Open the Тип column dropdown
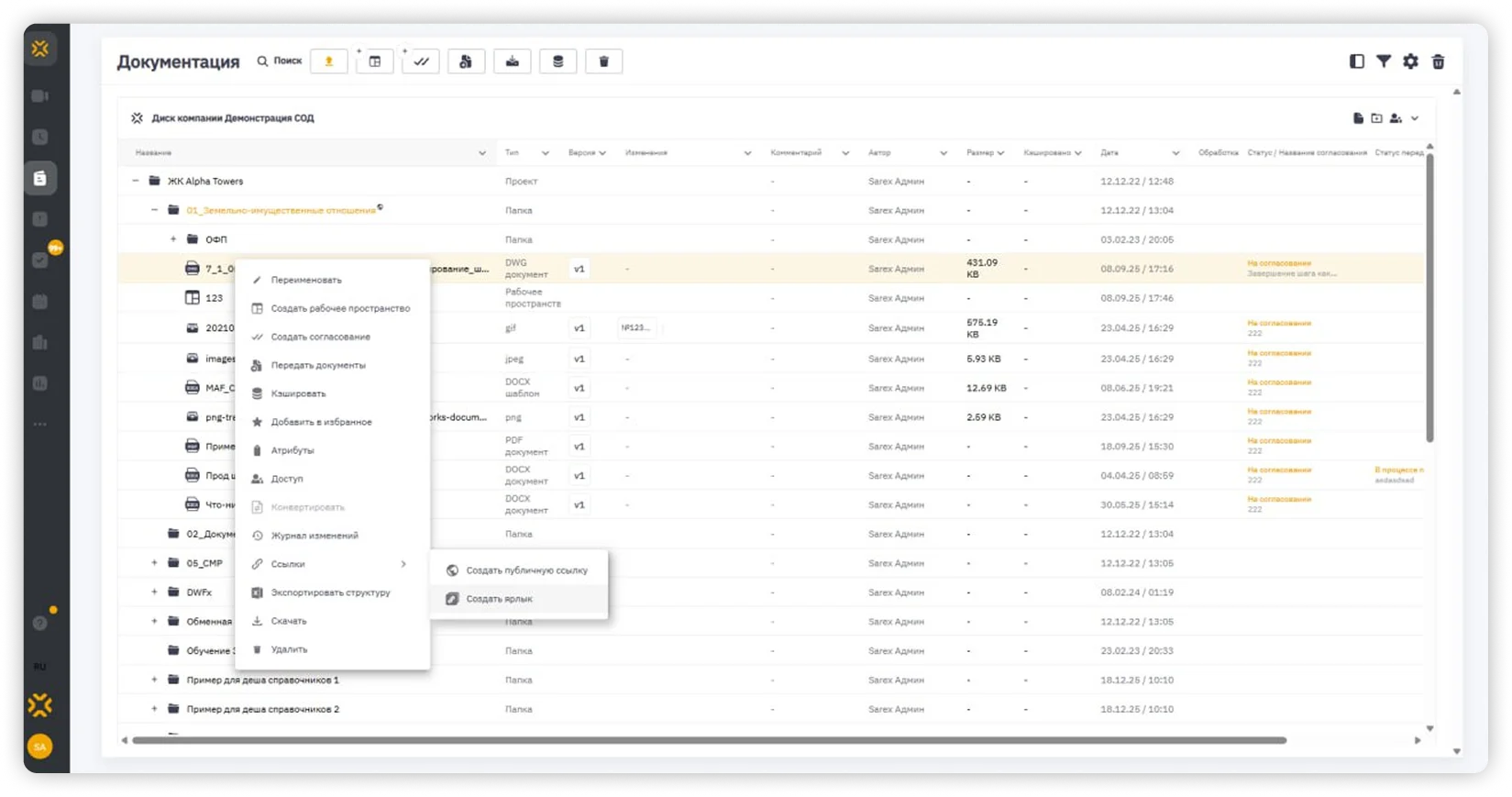 545,153
